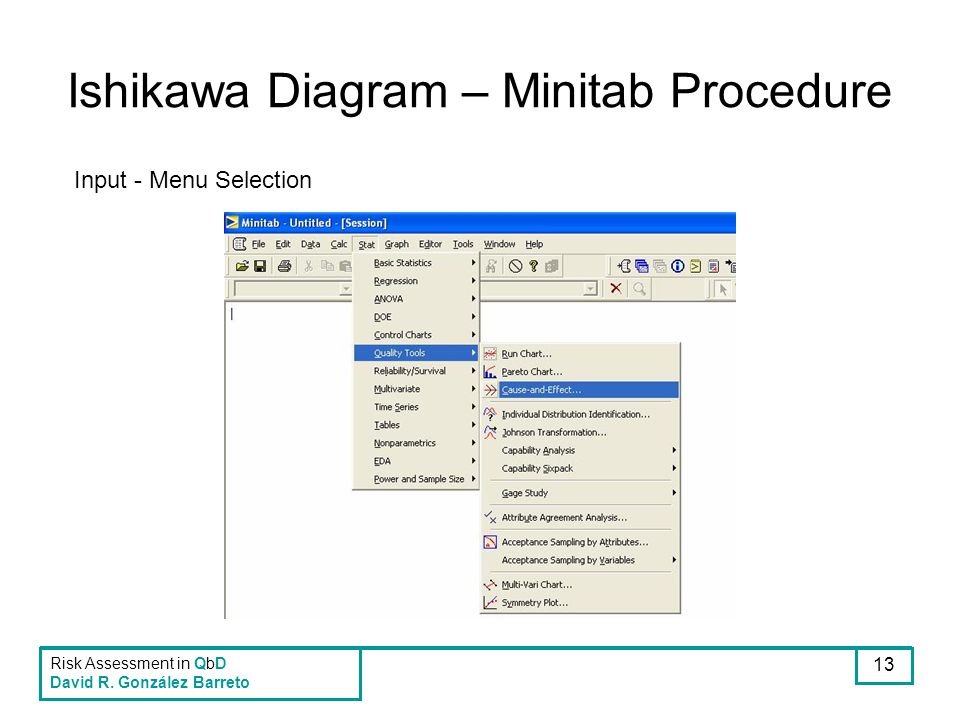Click the red X delete icon

(x=616, y=288)
